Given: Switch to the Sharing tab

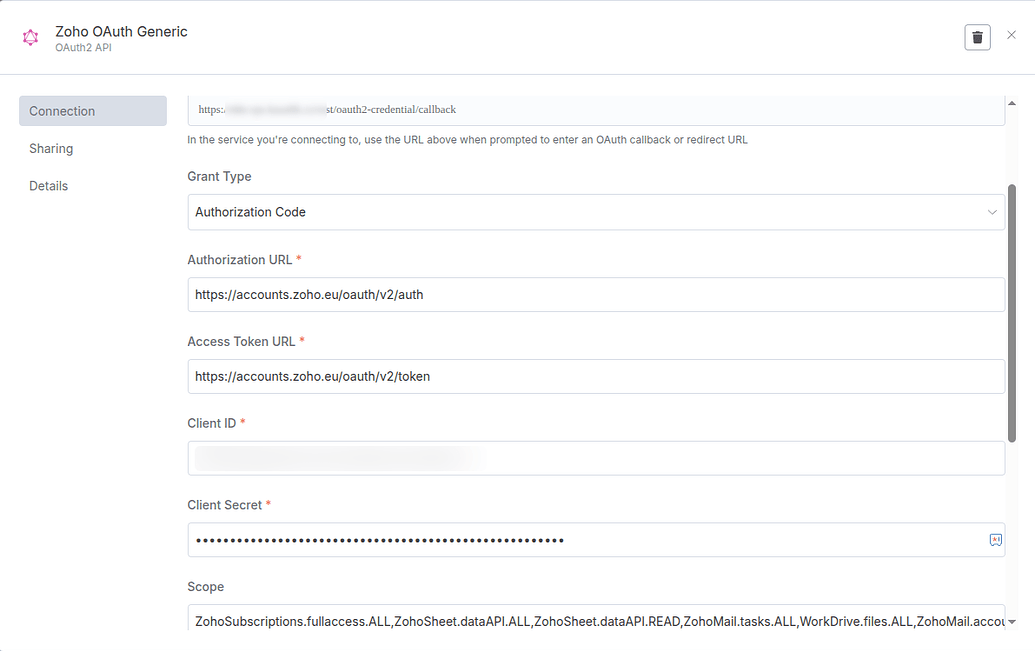Looking at the screenshot, I should pos(51,148).
